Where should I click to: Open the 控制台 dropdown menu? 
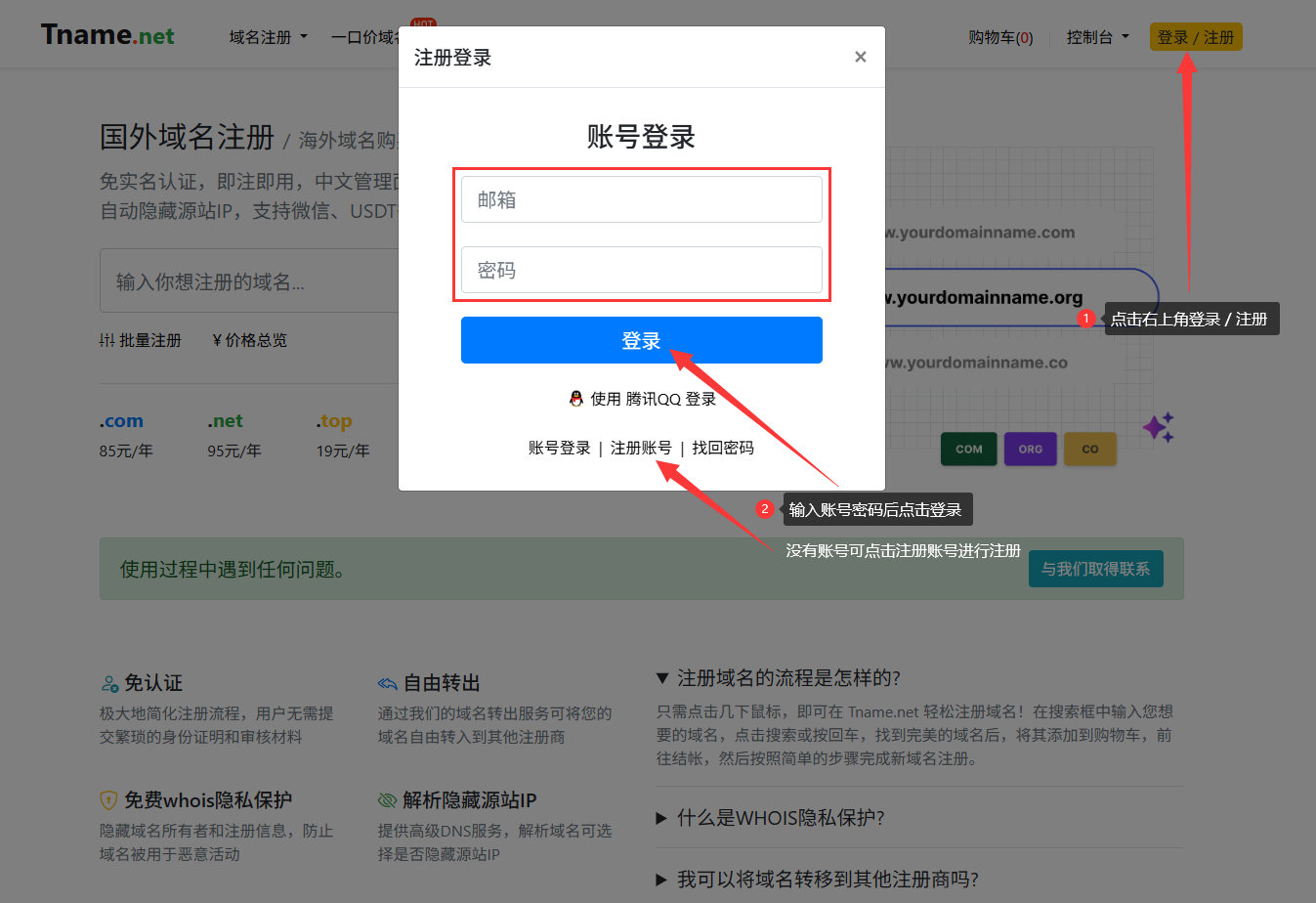1097,37
